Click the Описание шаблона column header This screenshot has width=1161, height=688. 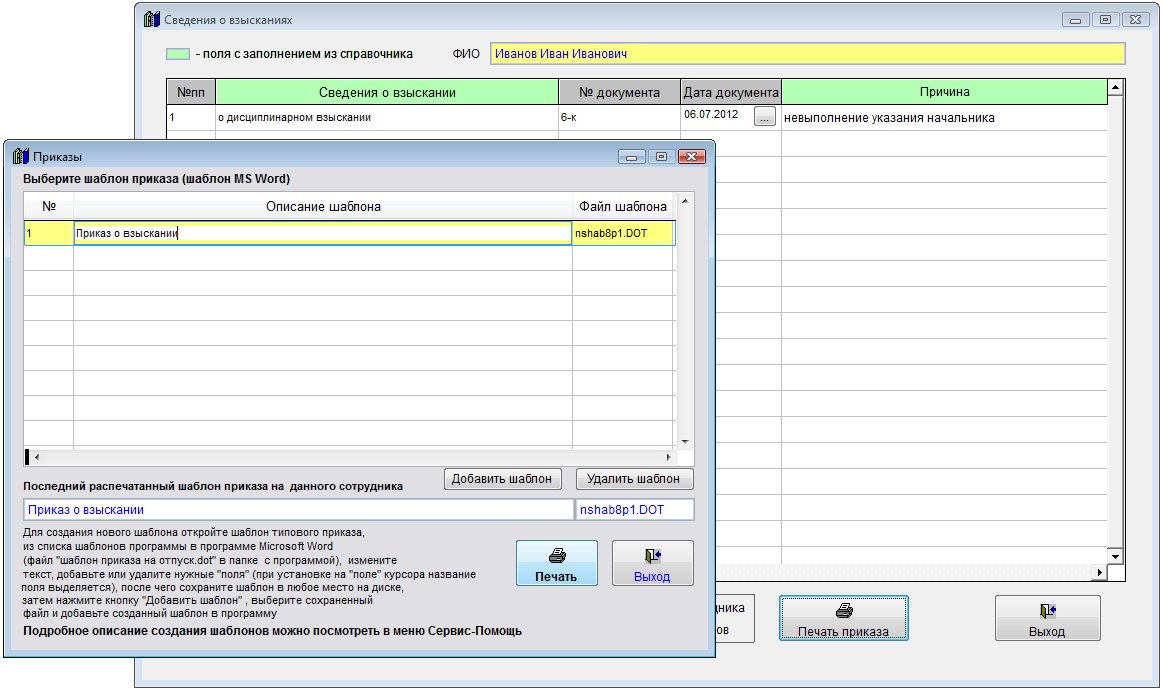tap(323, 207)
